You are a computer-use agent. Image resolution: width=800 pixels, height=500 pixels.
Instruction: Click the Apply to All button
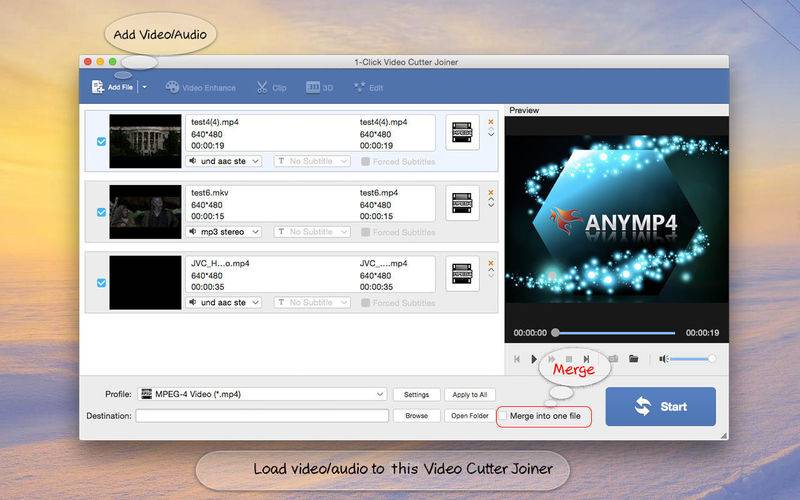coord(469,394)
